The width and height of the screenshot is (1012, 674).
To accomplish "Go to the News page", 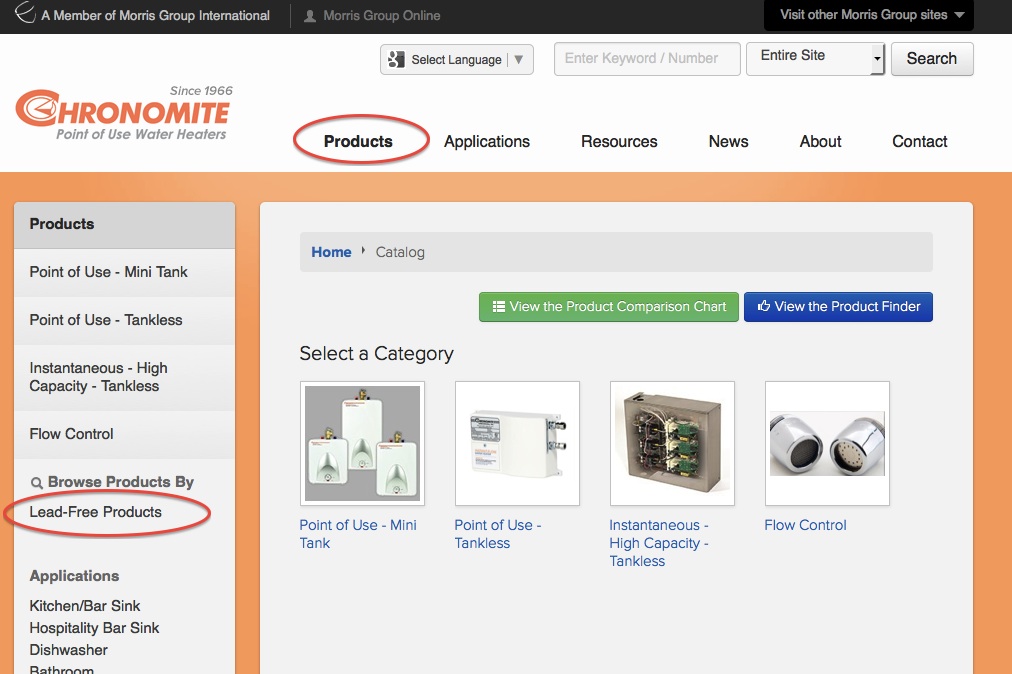I will [728, 141].
